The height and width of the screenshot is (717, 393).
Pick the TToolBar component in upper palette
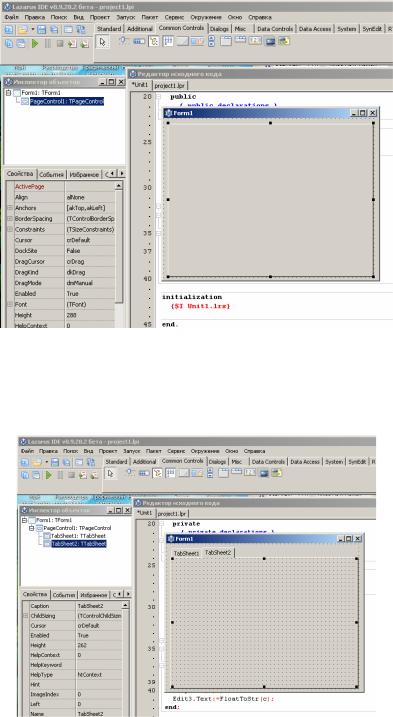(197, 41)
